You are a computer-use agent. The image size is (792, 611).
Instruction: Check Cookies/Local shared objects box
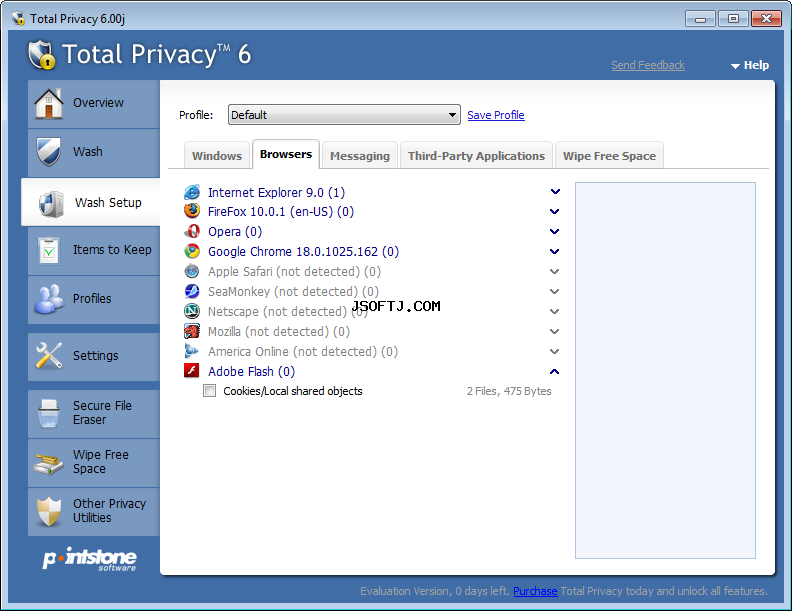[x=210, y=391]
